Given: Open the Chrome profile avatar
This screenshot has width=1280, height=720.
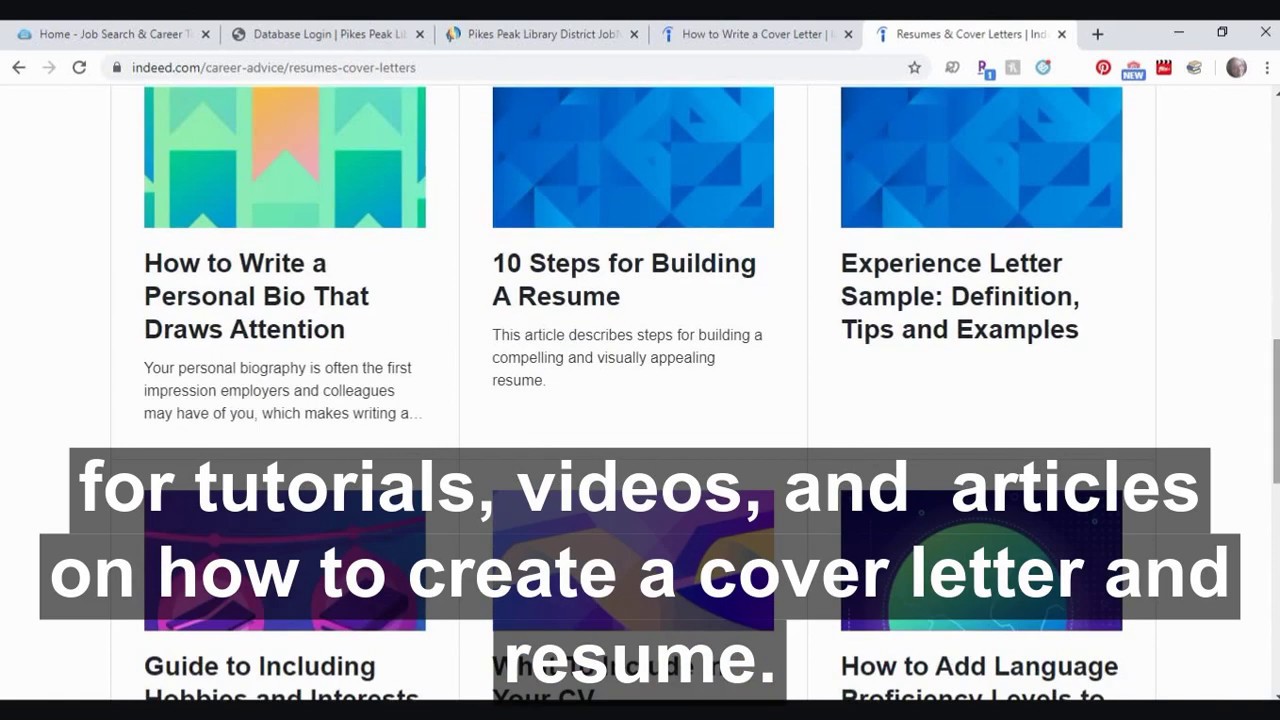Looking at the screenshot, I should [x=1236, y=67].
